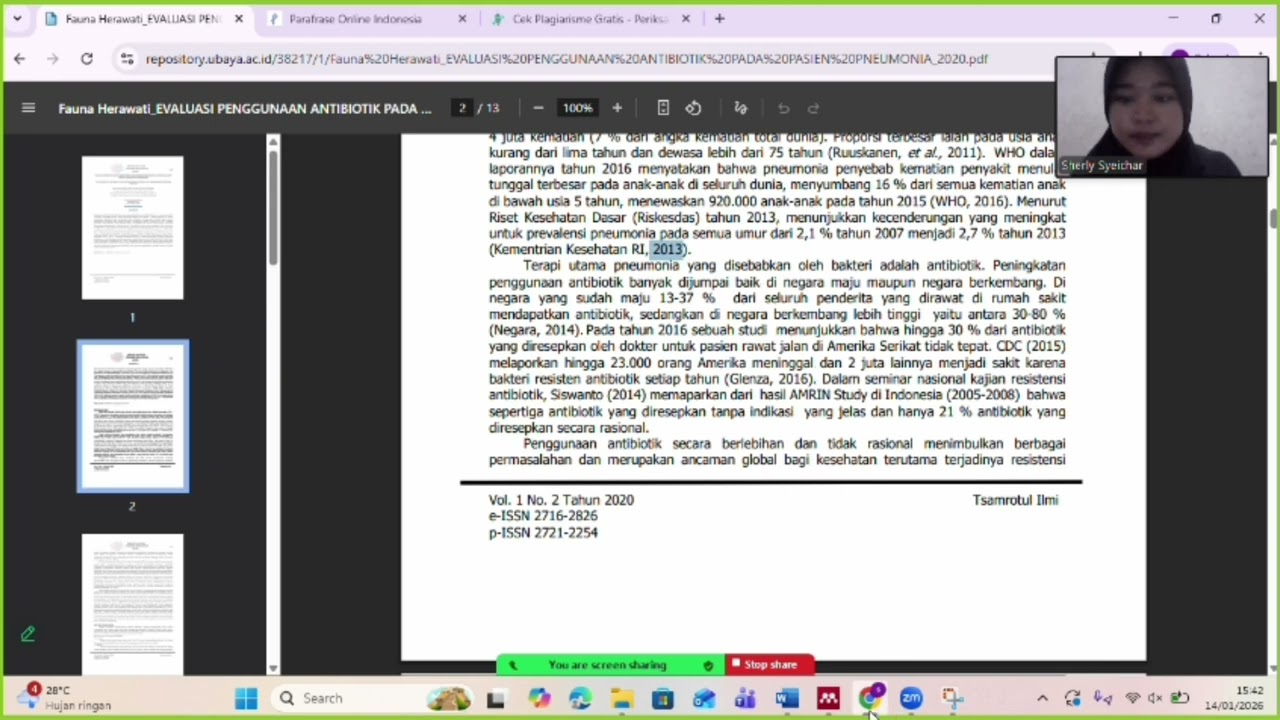Screen dimensions: 1280x720
Task: Go back in the browser
Action: pyautogui.click(x=20, y=59)
